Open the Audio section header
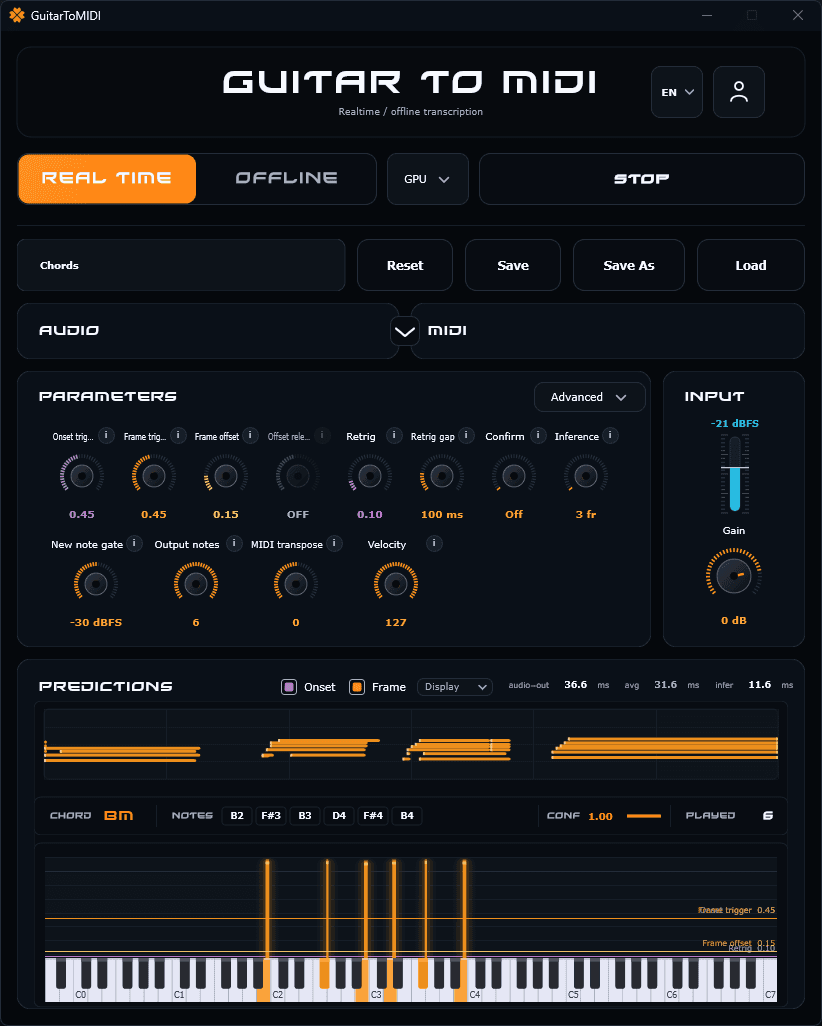Viewport: 822px width, 1026px height. pos(207,331)
